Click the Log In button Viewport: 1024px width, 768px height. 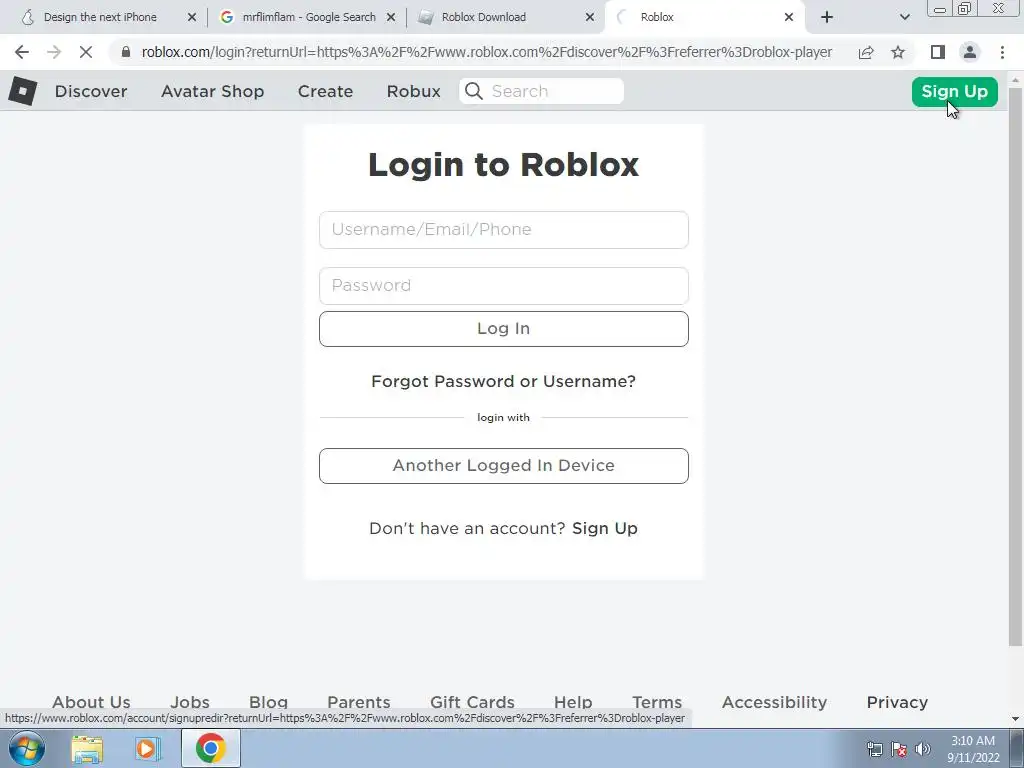click(504, 328)
